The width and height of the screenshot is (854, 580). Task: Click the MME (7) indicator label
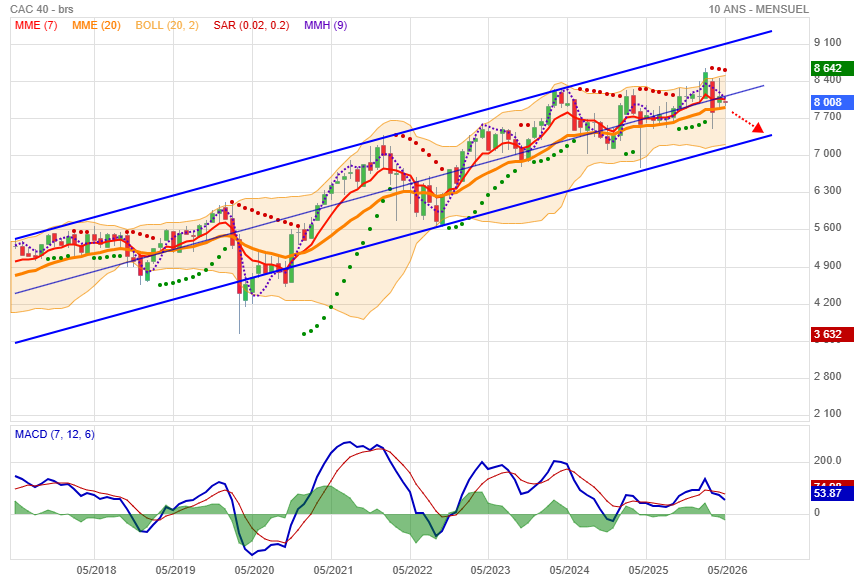(x=36, y=26)
